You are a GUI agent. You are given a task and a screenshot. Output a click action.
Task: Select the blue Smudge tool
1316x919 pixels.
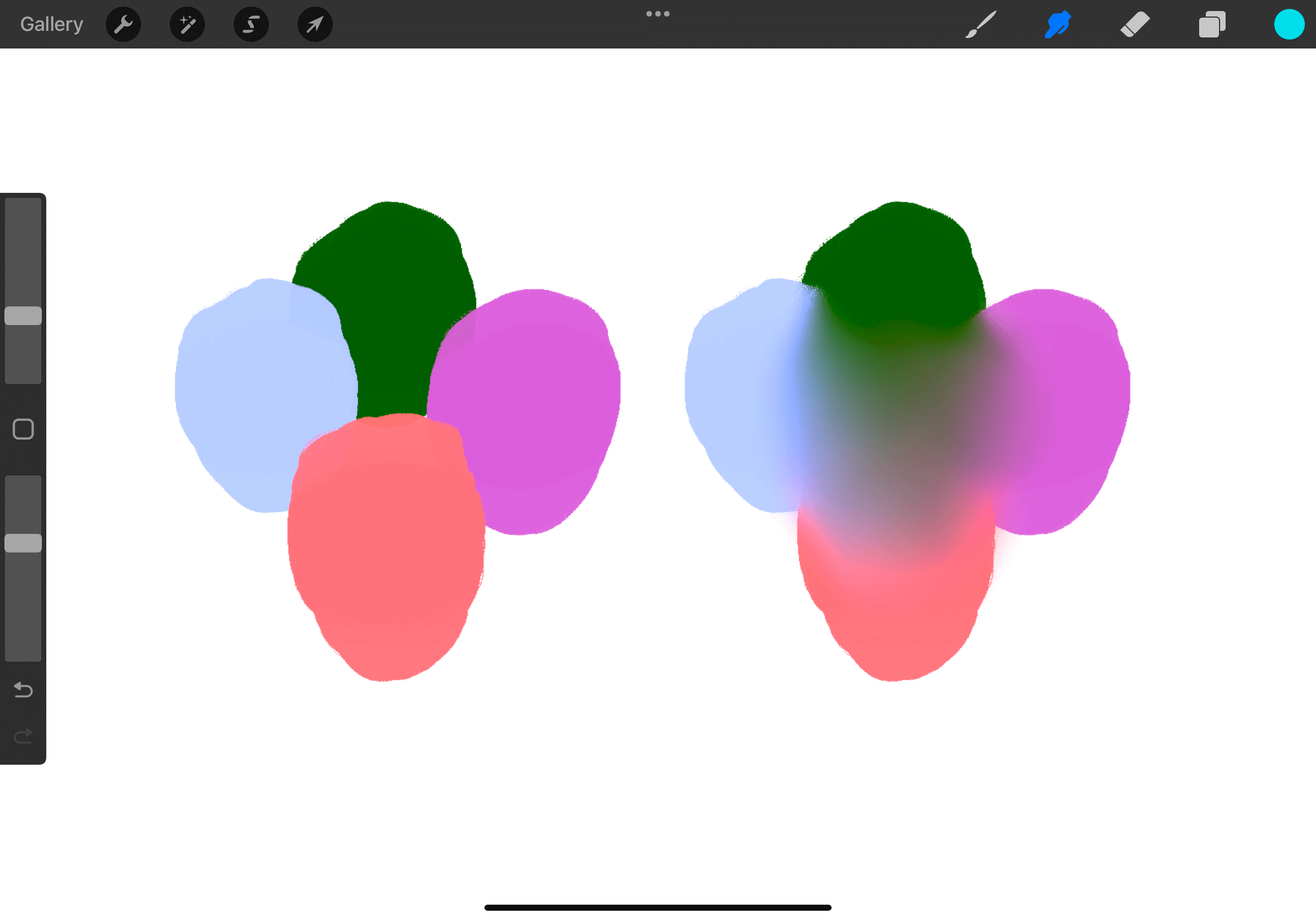1058,25
